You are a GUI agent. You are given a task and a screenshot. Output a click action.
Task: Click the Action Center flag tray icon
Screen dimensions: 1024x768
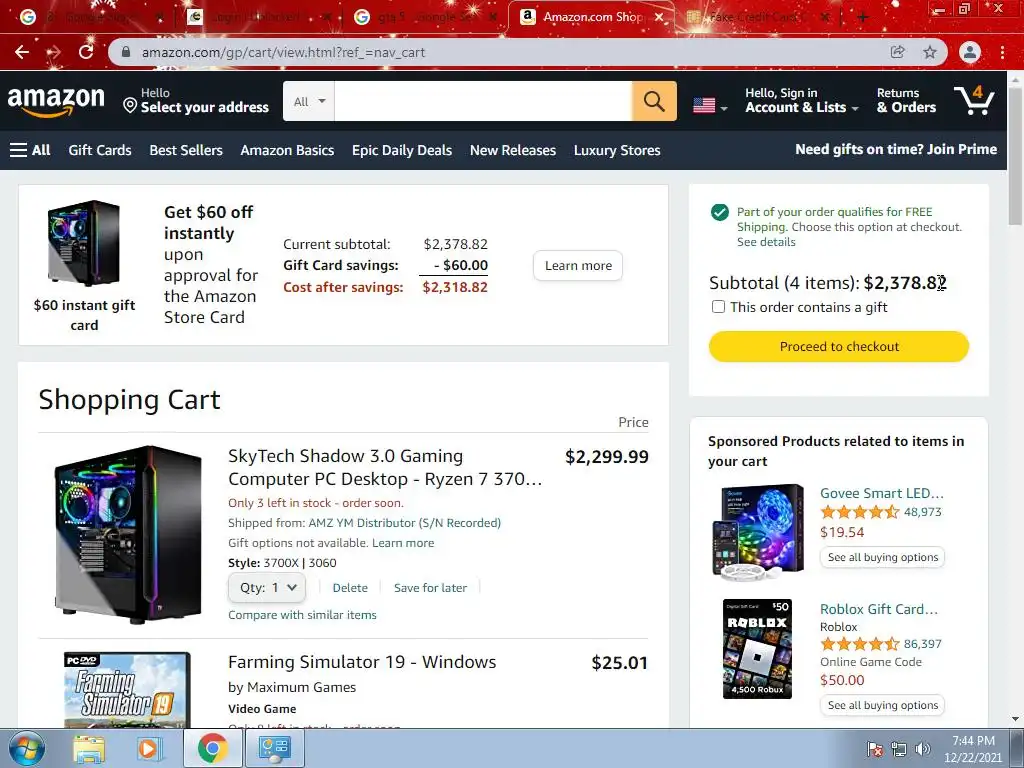[x=875, y=749]
